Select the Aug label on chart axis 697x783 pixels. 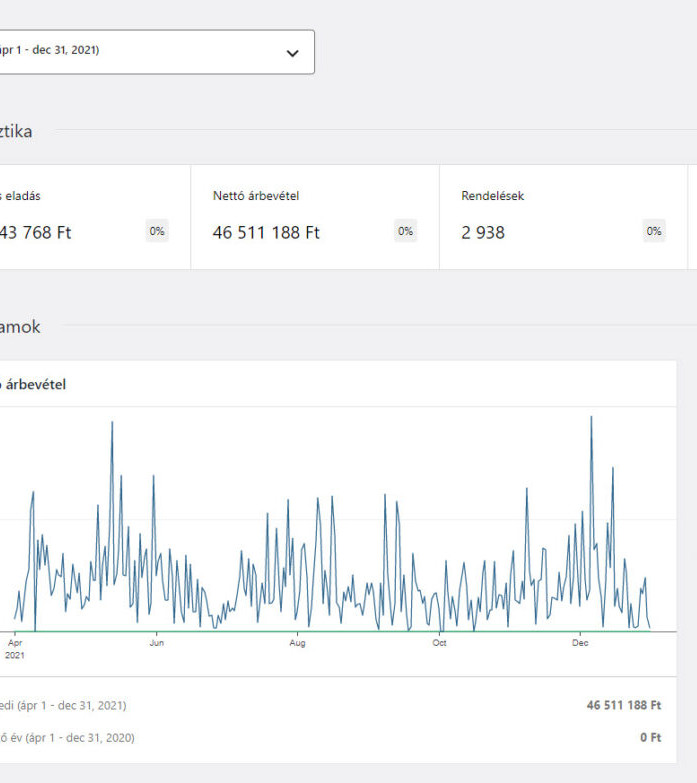coord(297,643)
